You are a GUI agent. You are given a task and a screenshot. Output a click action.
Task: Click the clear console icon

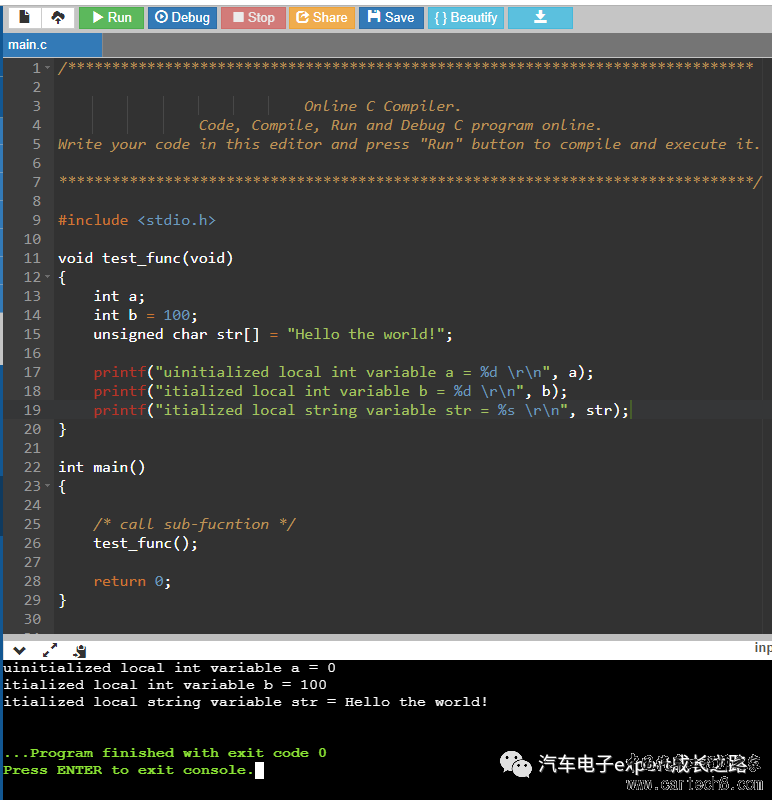80,651
